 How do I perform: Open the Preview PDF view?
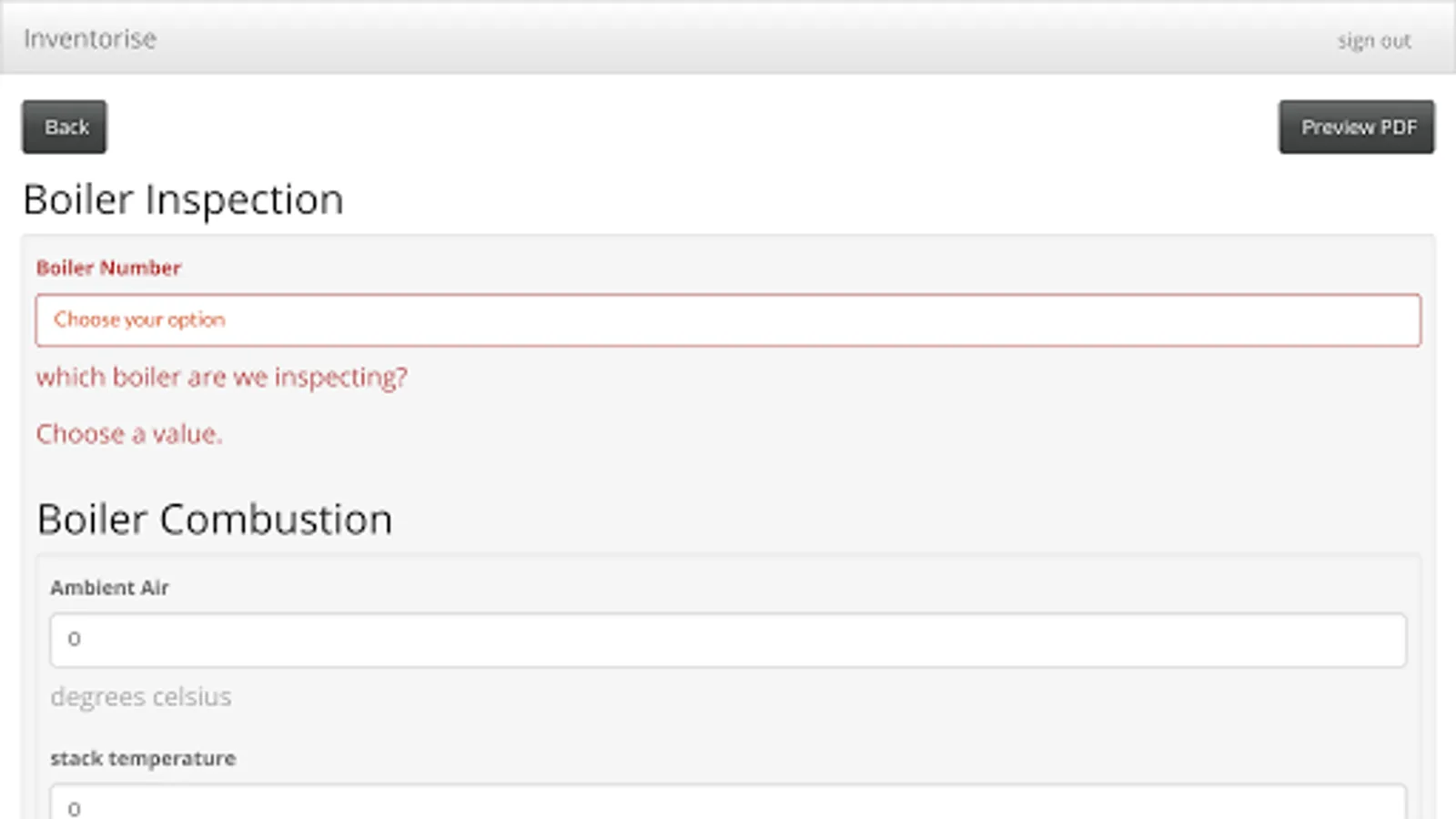click(x=1356, y=127)
